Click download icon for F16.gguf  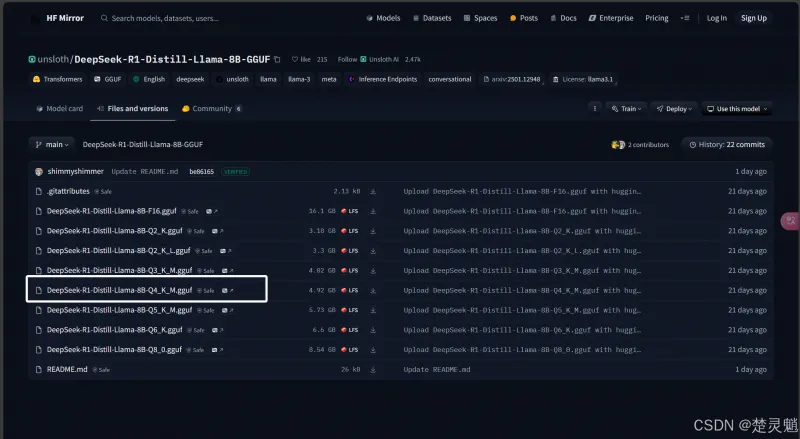click(373, 211)
